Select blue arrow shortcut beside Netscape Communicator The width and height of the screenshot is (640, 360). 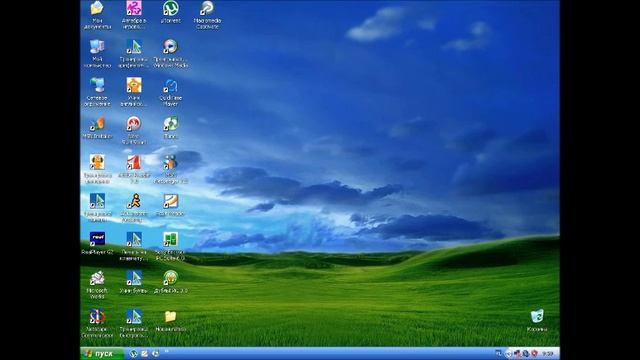point(133,316)
